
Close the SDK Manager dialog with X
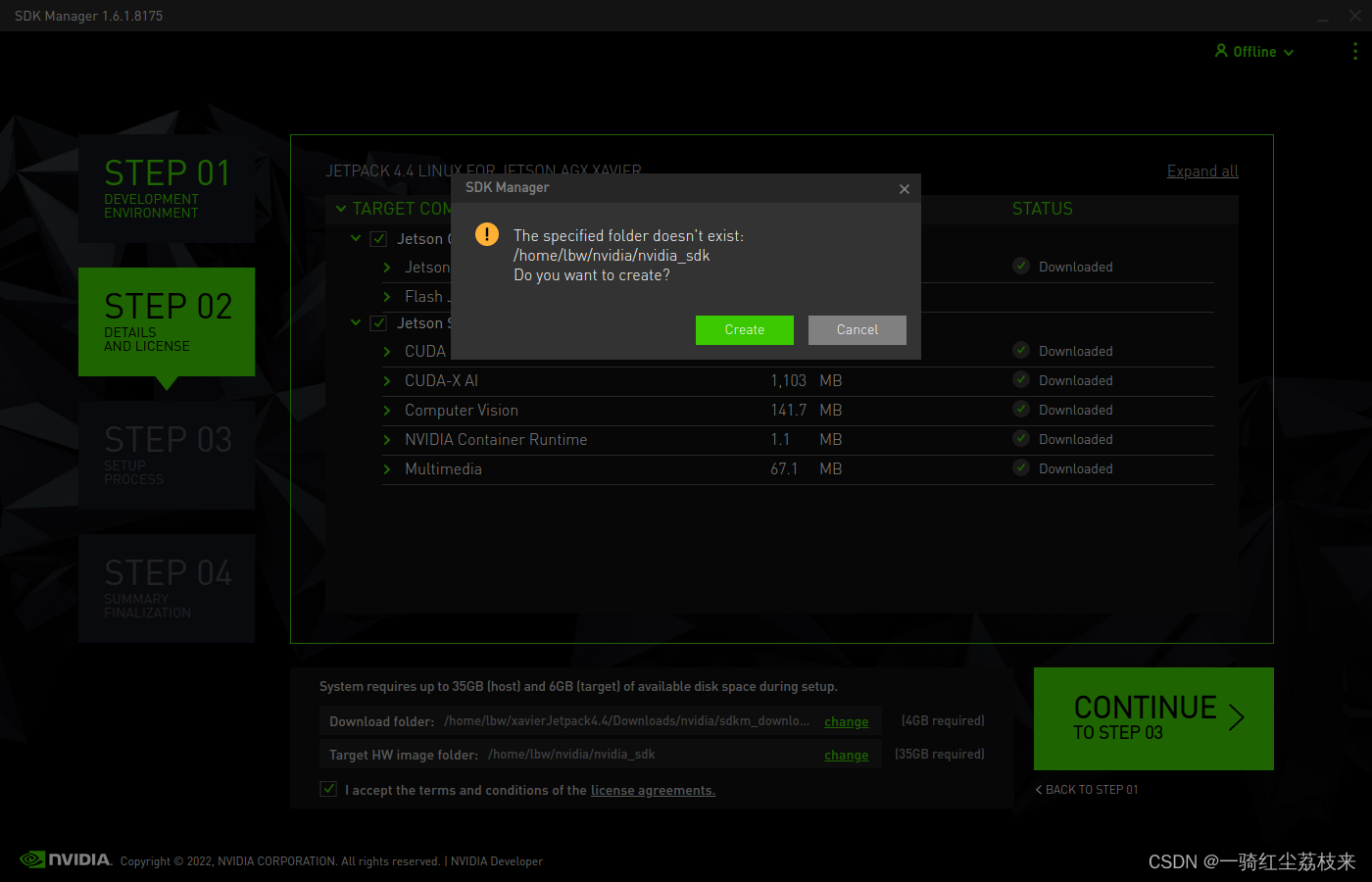905,189
